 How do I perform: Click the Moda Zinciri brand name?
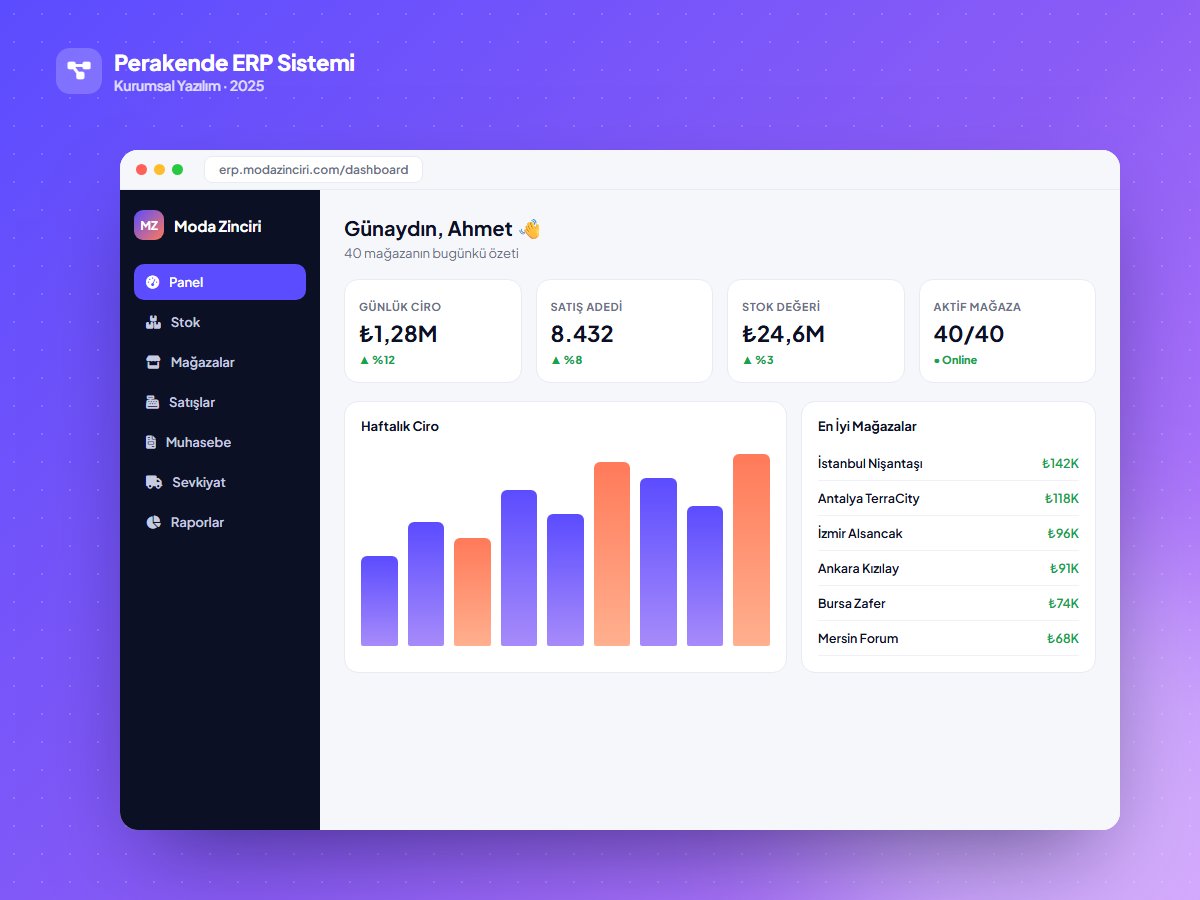pyautogui.click(x=218, y=226)
